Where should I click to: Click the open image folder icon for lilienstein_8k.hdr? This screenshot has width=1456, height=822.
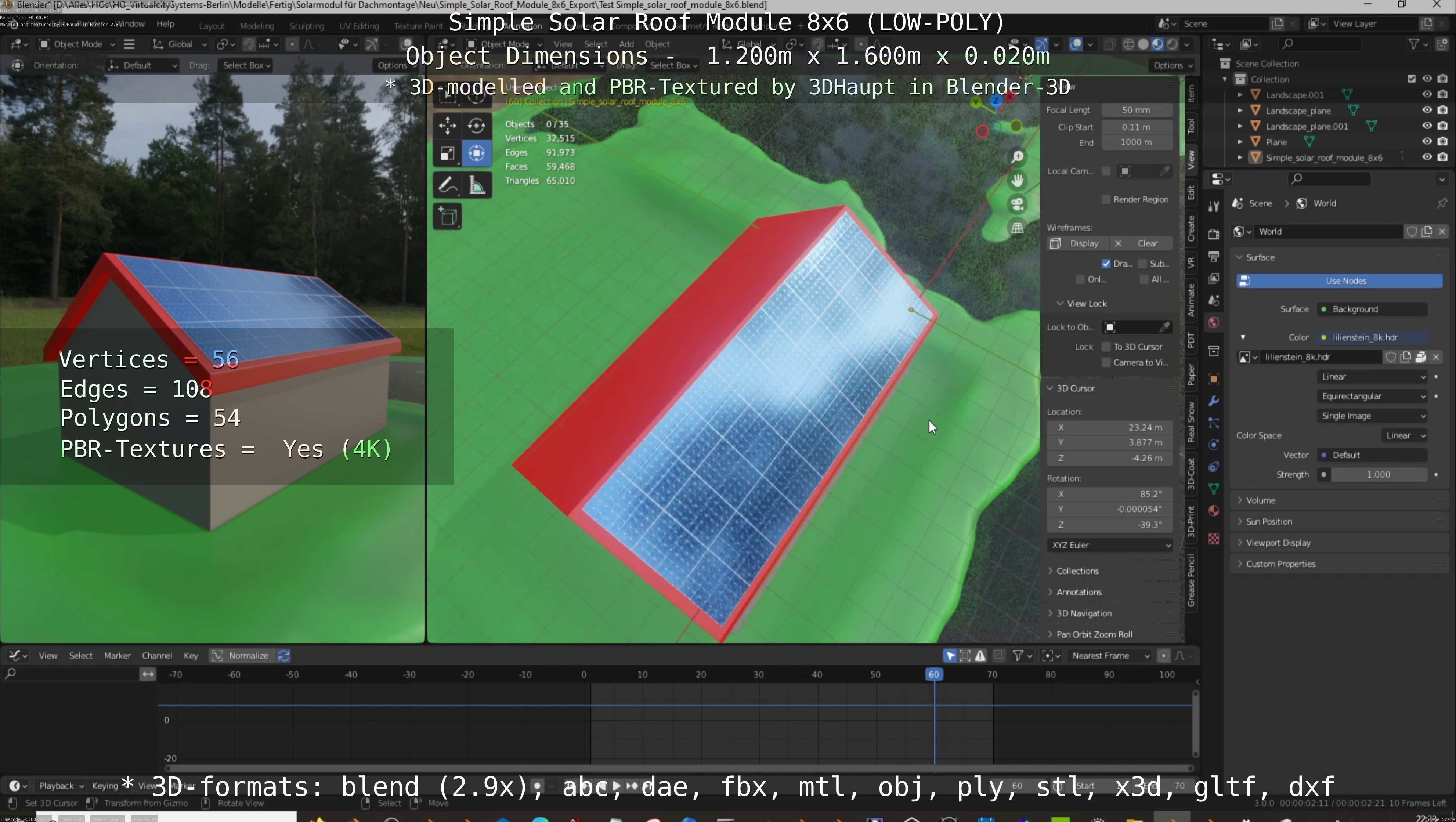(x=1421, y=356)
